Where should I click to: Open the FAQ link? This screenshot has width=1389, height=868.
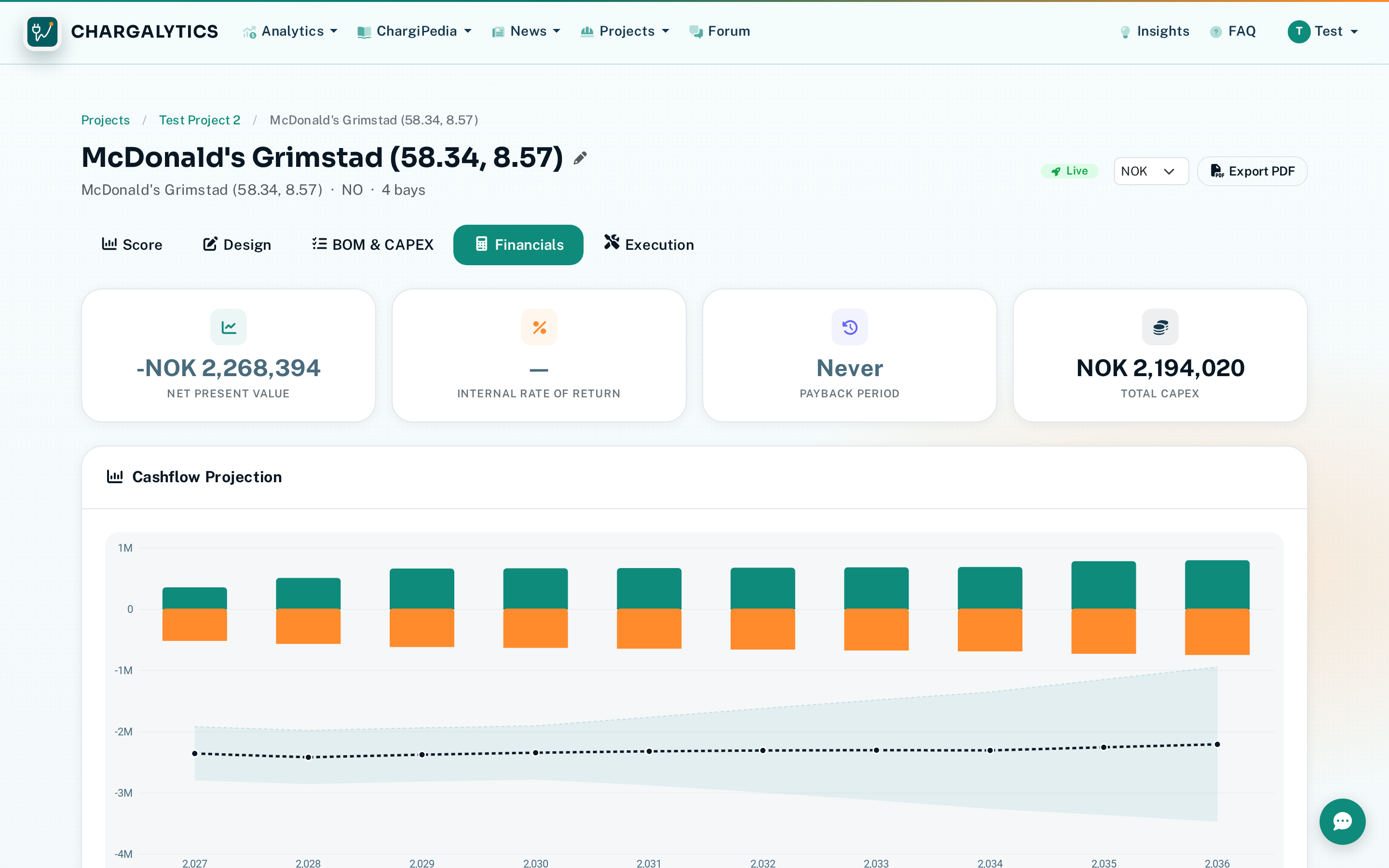point(1233,31)
